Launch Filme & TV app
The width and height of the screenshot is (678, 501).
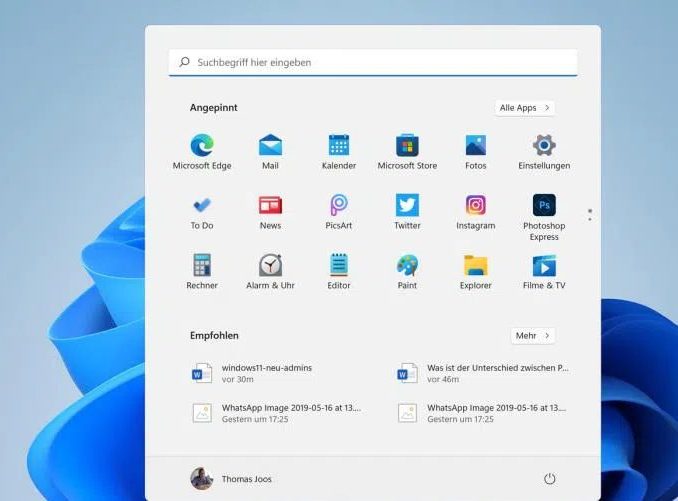pos(544,271)
